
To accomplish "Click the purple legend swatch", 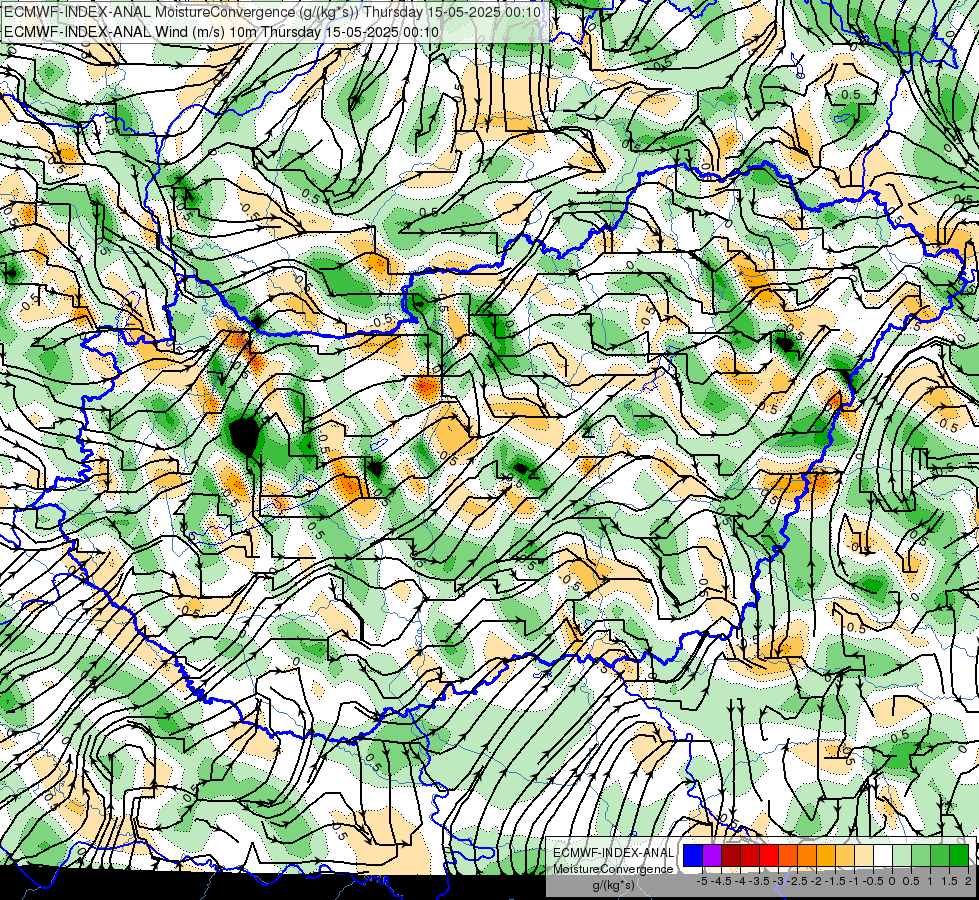I will [x=712, y=855].
